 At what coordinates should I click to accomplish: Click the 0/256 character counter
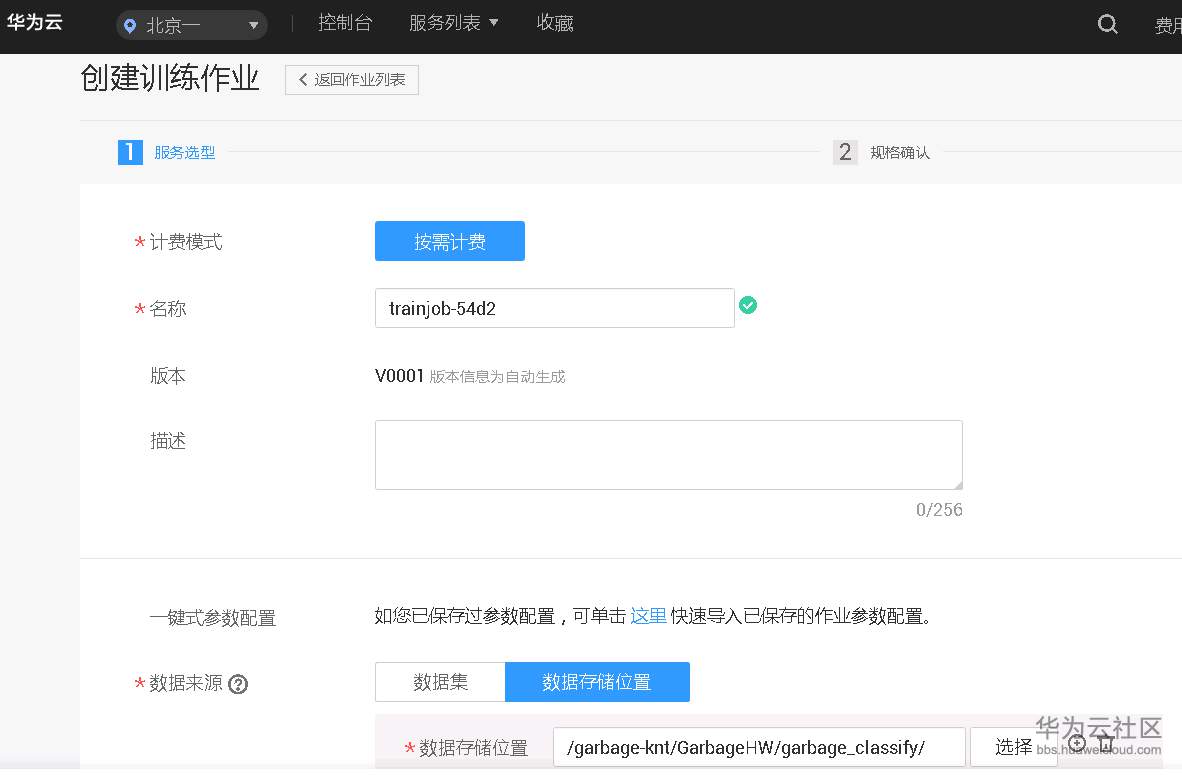coord(939,510)
